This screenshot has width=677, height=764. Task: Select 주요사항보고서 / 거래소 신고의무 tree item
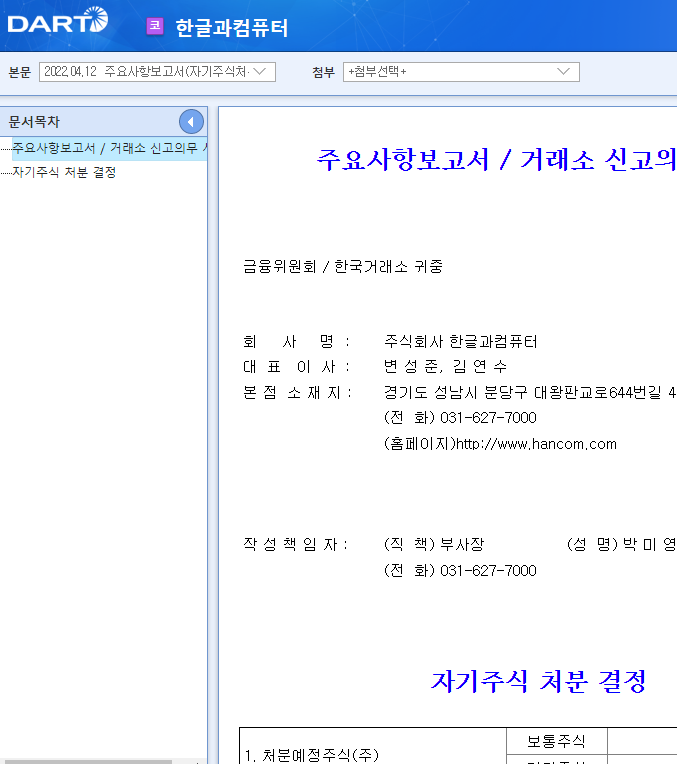click(110, 148)
